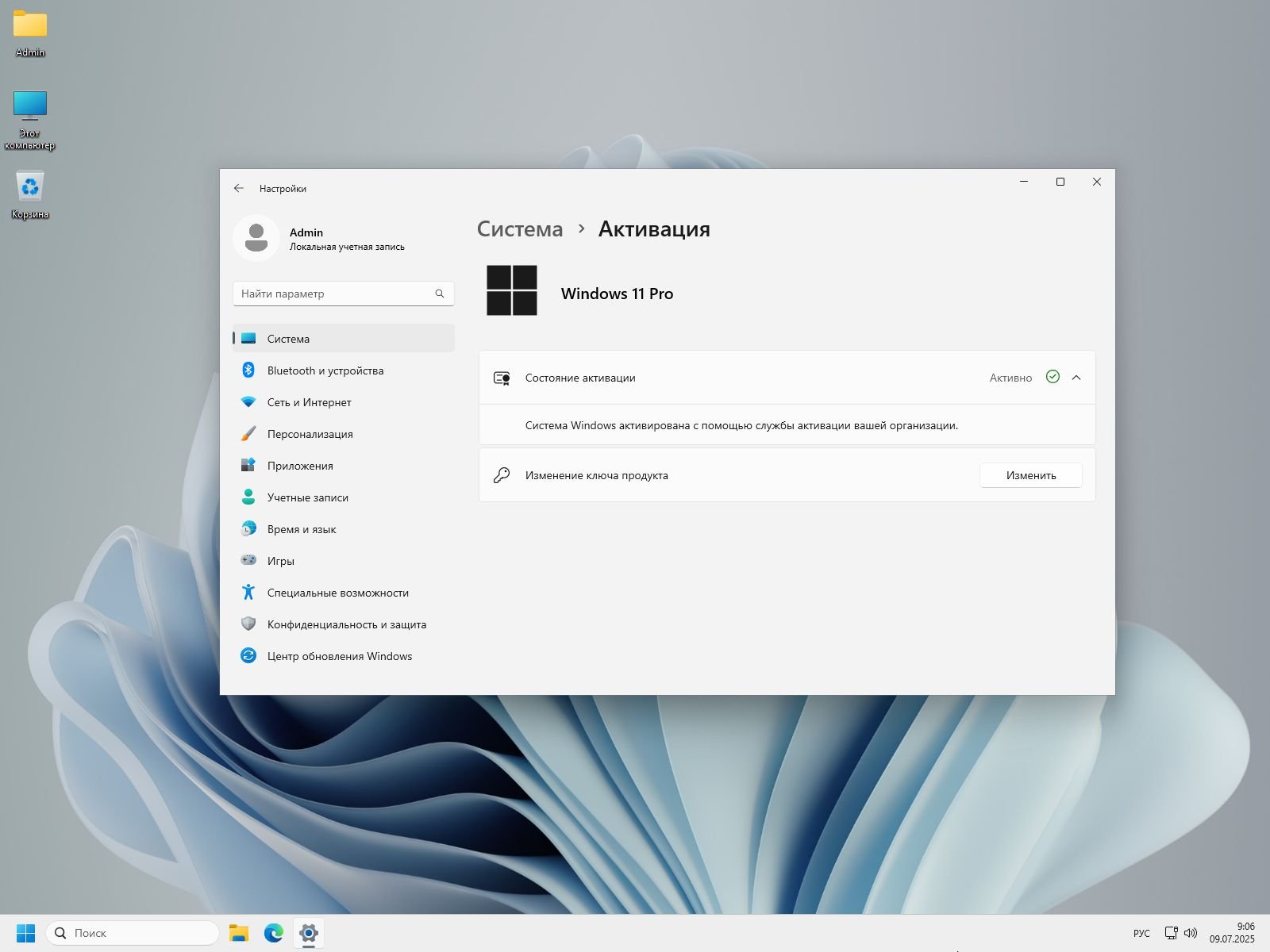This screenshot has width=1270, height=952.
Task: Open the Admin folder on desktop
Action: pos(30,33)
